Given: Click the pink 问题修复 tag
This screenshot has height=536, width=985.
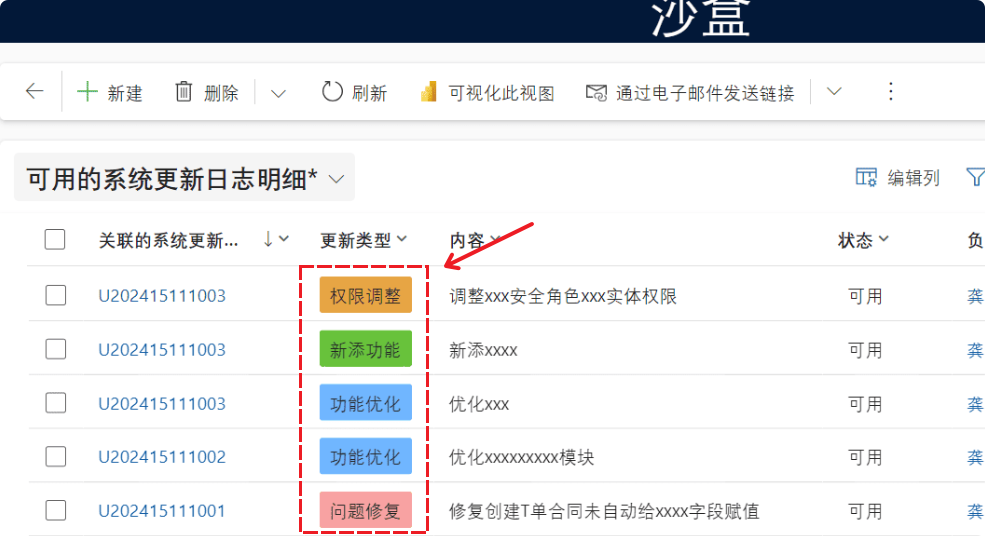Looking at the screenshot, I should [x=366, y=510].
